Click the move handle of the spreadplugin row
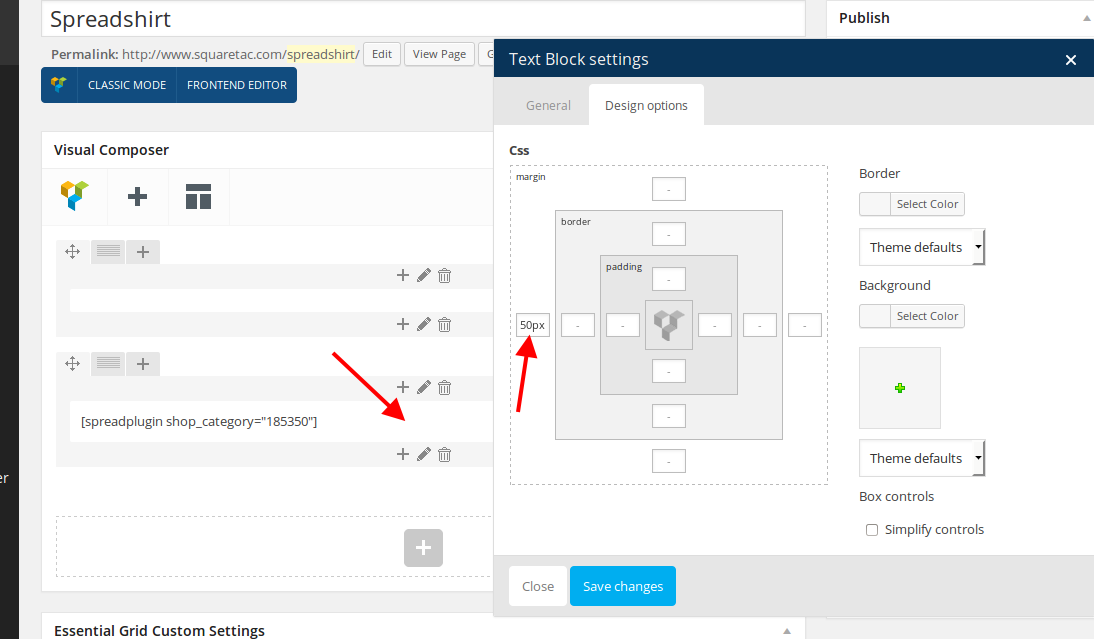The image size is (1094, 639). click(x=73, y=363)
